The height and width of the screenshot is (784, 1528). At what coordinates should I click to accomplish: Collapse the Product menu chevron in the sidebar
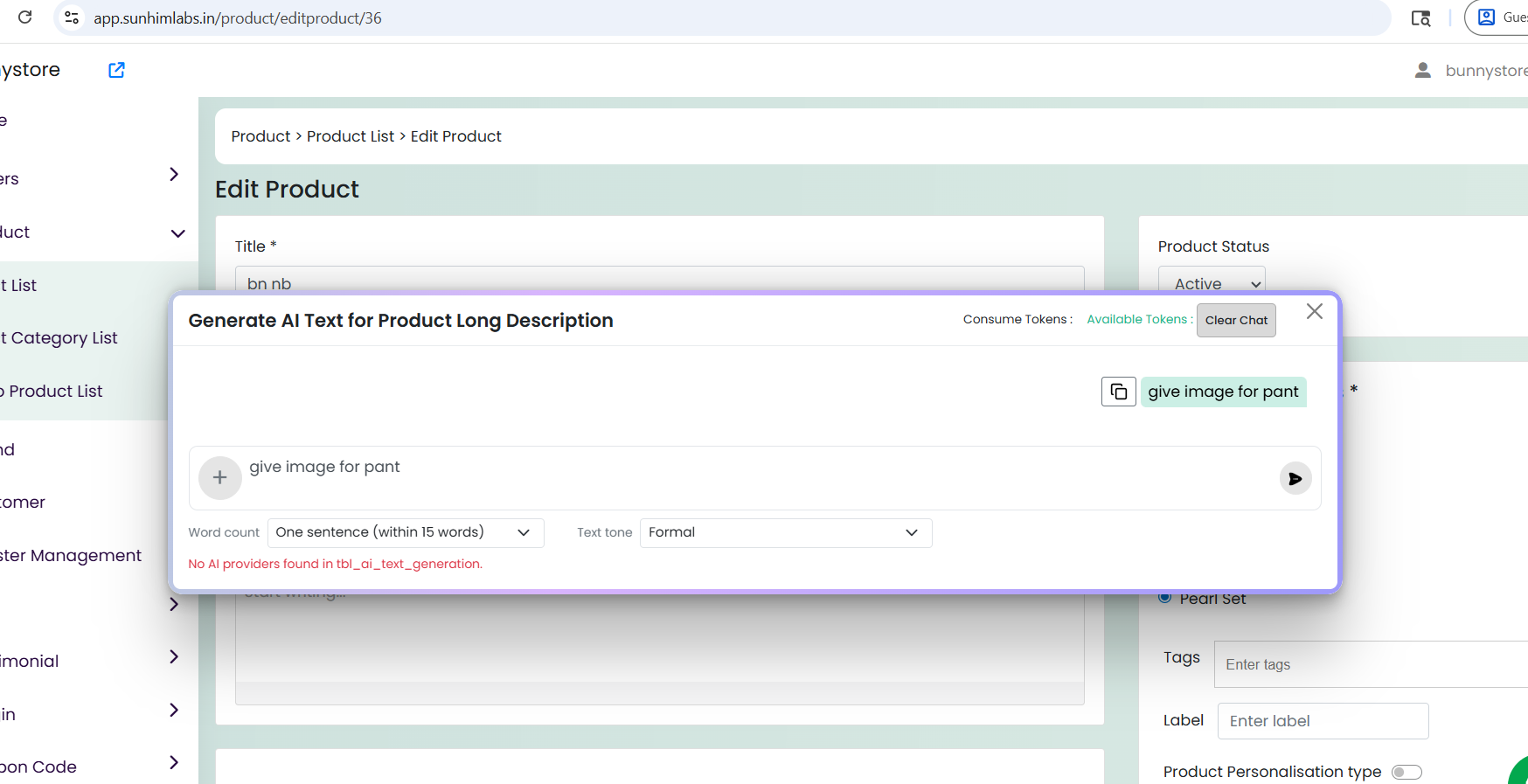pos(177,233)
